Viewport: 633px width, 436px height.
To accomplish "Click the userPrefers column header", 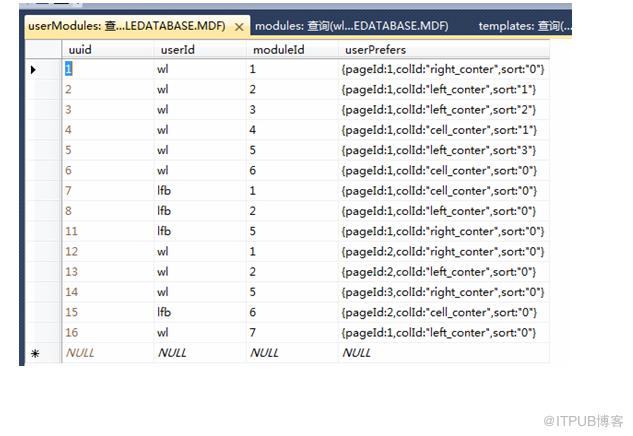I will tap(444, 50).
